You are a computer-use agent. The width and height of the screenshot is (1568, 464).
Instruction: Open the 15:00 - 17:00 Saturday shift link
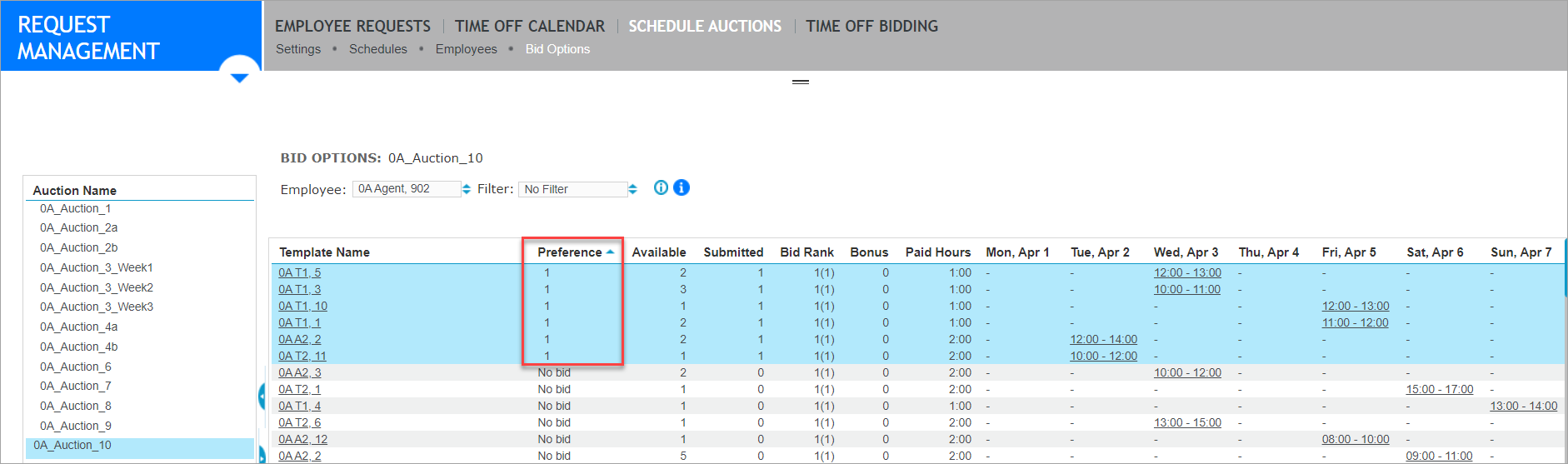1440,389
